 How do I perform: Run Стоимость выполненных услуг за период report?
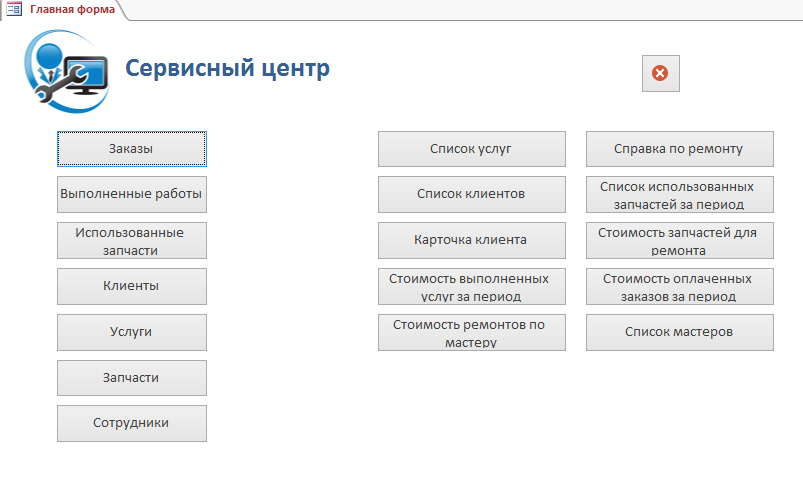click(x=471, y=287)
